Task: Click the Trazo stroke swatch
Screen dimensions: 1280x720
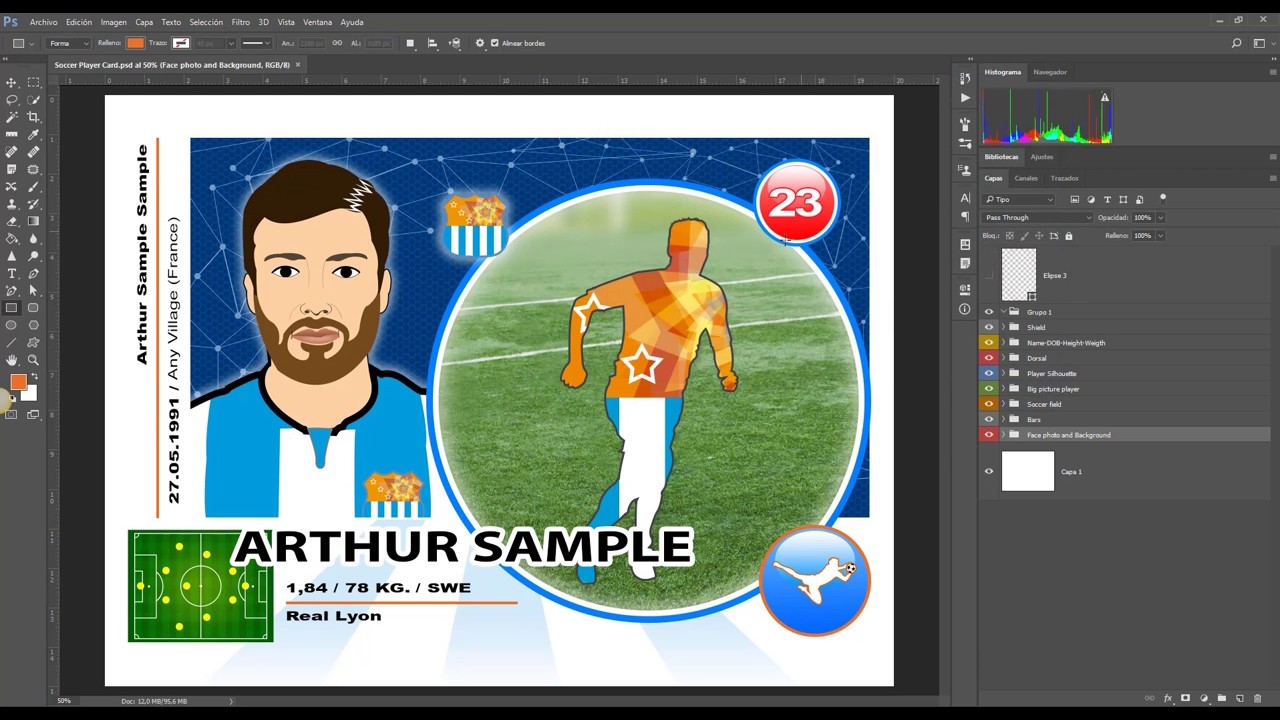Action: pyautogui.click(x=181, y=43)
